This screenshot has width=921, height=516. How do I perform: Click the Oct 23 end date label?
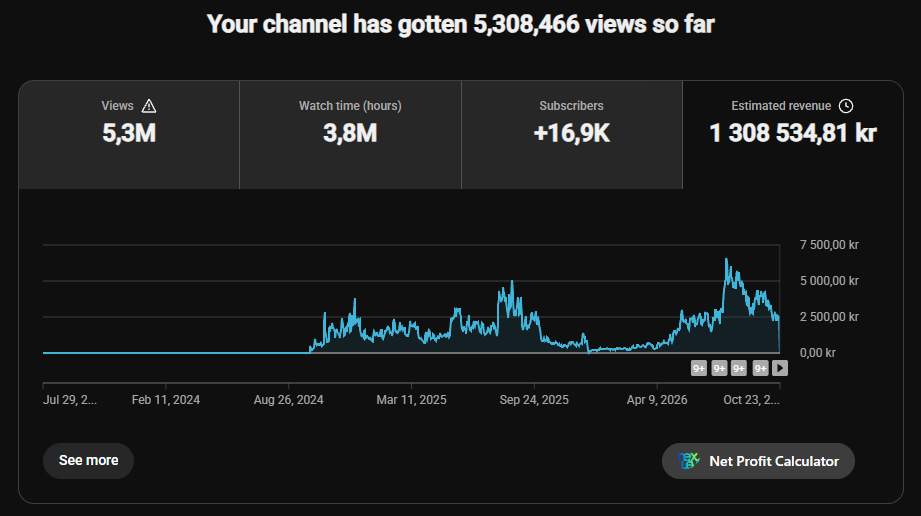point(751,400)
